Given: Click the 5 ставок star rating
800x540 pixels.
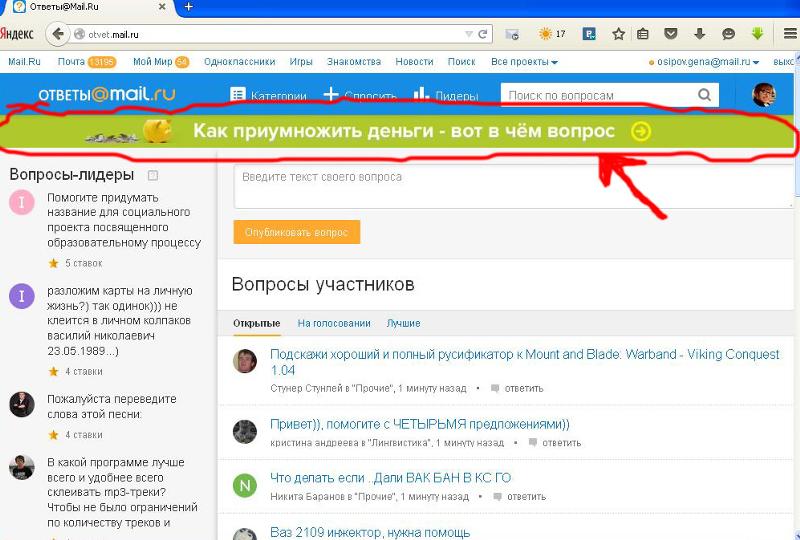Looking at the screenshot, I should (x=75, y=263).
